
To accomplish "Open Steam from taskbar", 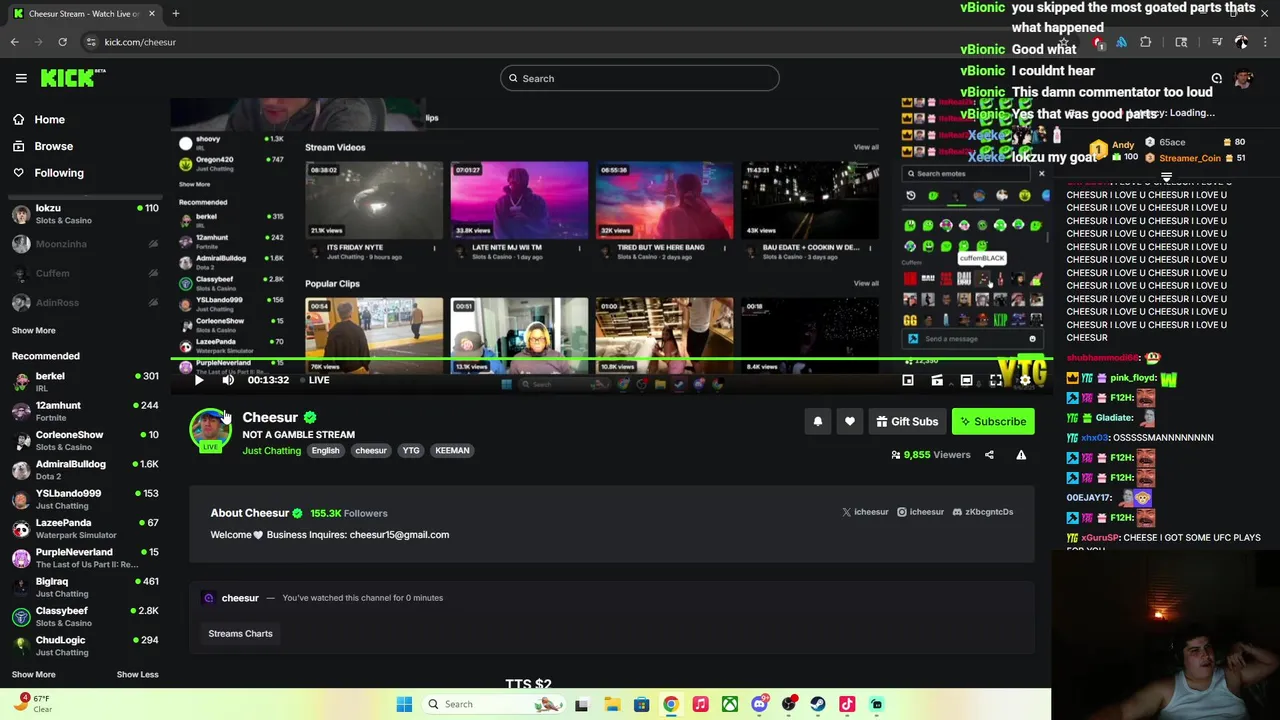I will point(818,705).
